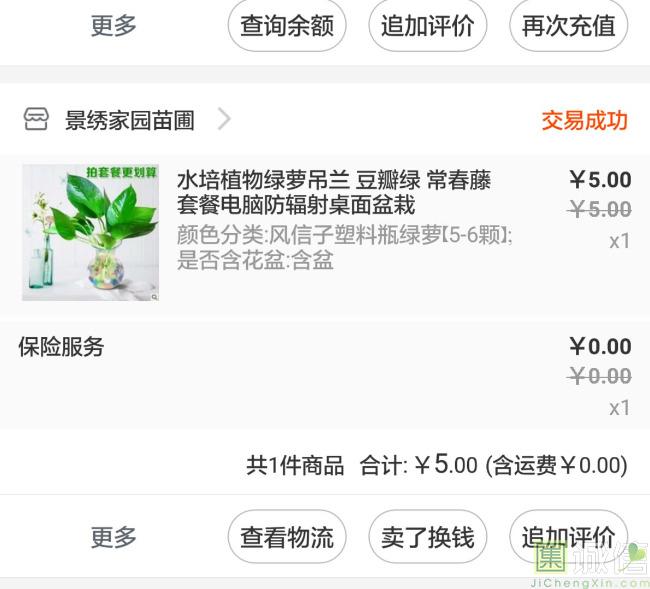
Task: Click the shop storefront icon
Action: 36,119
